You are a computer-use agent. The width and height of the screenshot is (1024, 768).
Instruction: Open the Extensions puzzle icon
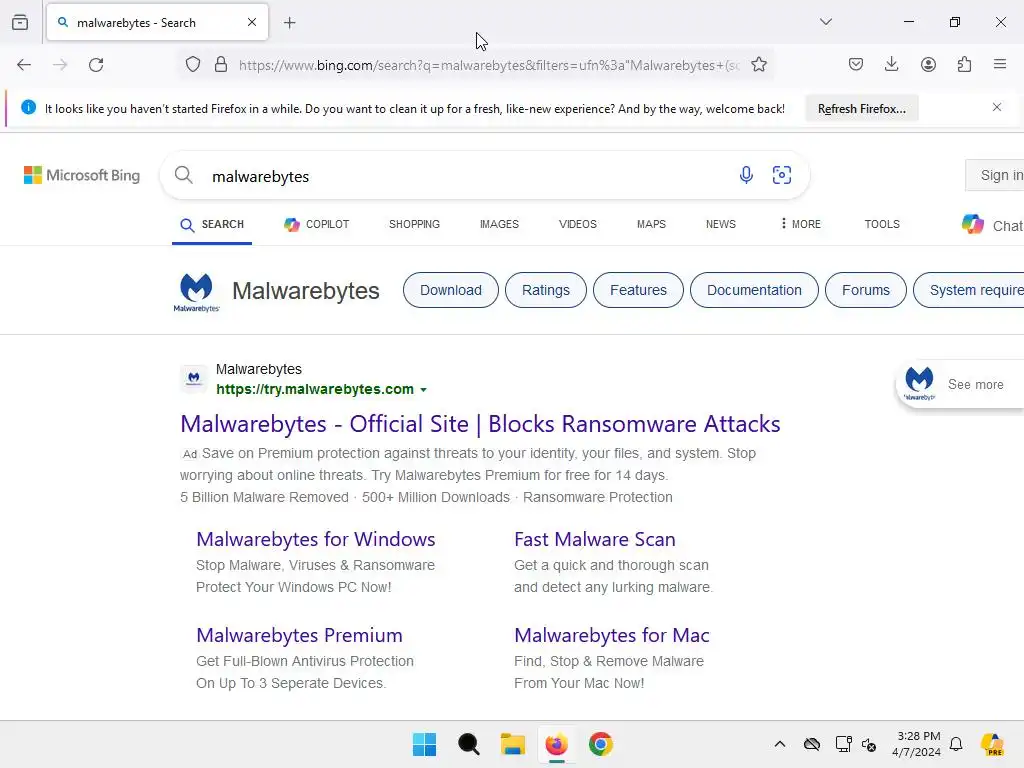(965, 65)
